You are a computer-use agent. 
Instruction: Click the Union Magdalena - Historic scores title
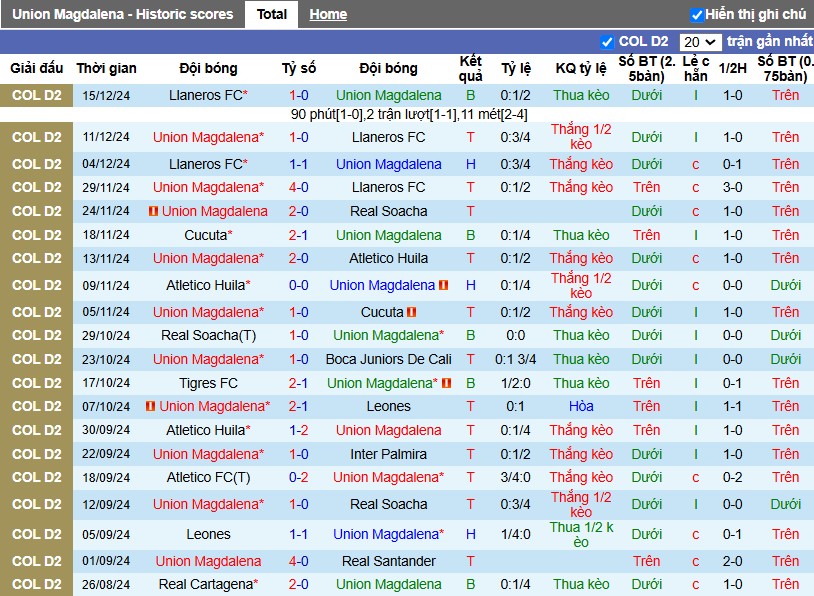pos(123,15)
